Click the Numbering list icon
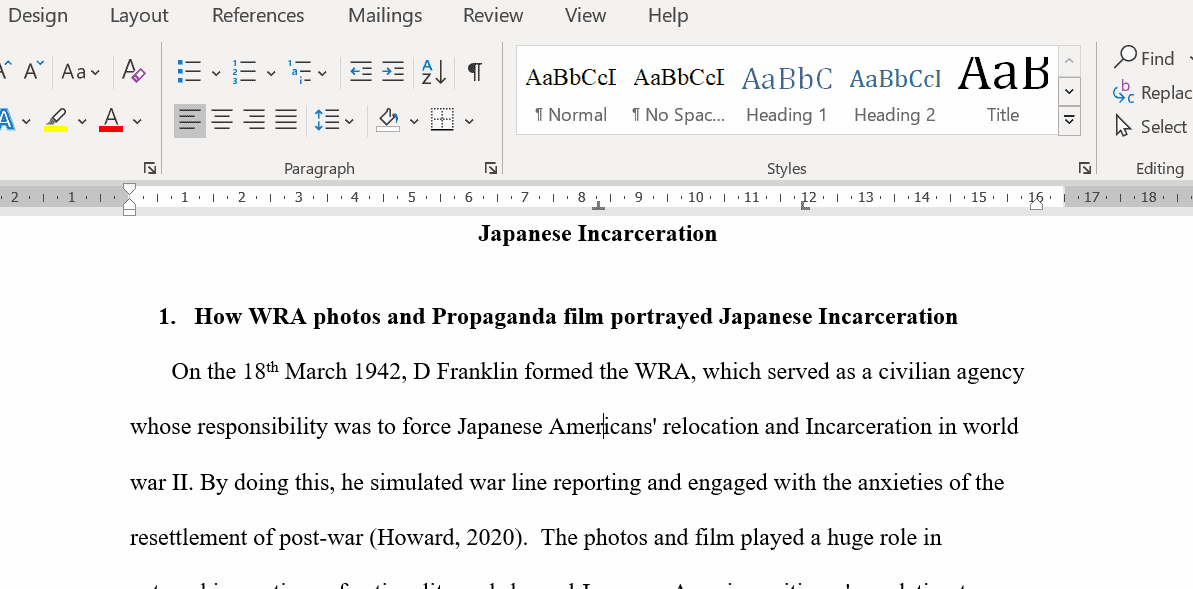This screenshot has height=589, width=1193. pyautogui.click(x=243, y=72)
